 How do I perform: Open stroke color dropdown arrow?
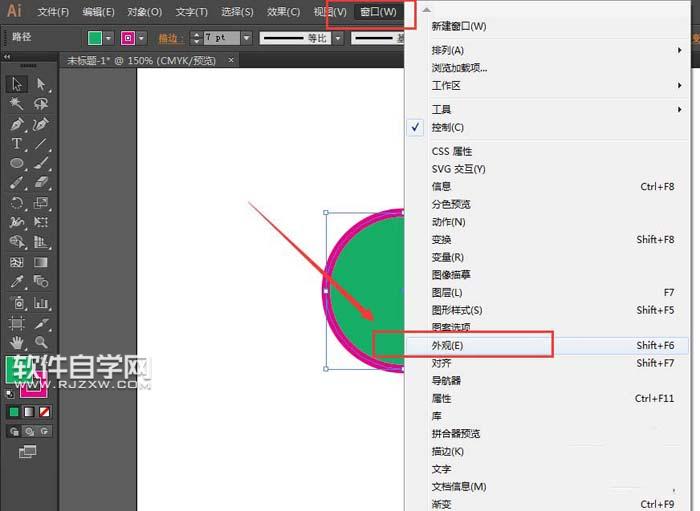click(x=141, y=38)
